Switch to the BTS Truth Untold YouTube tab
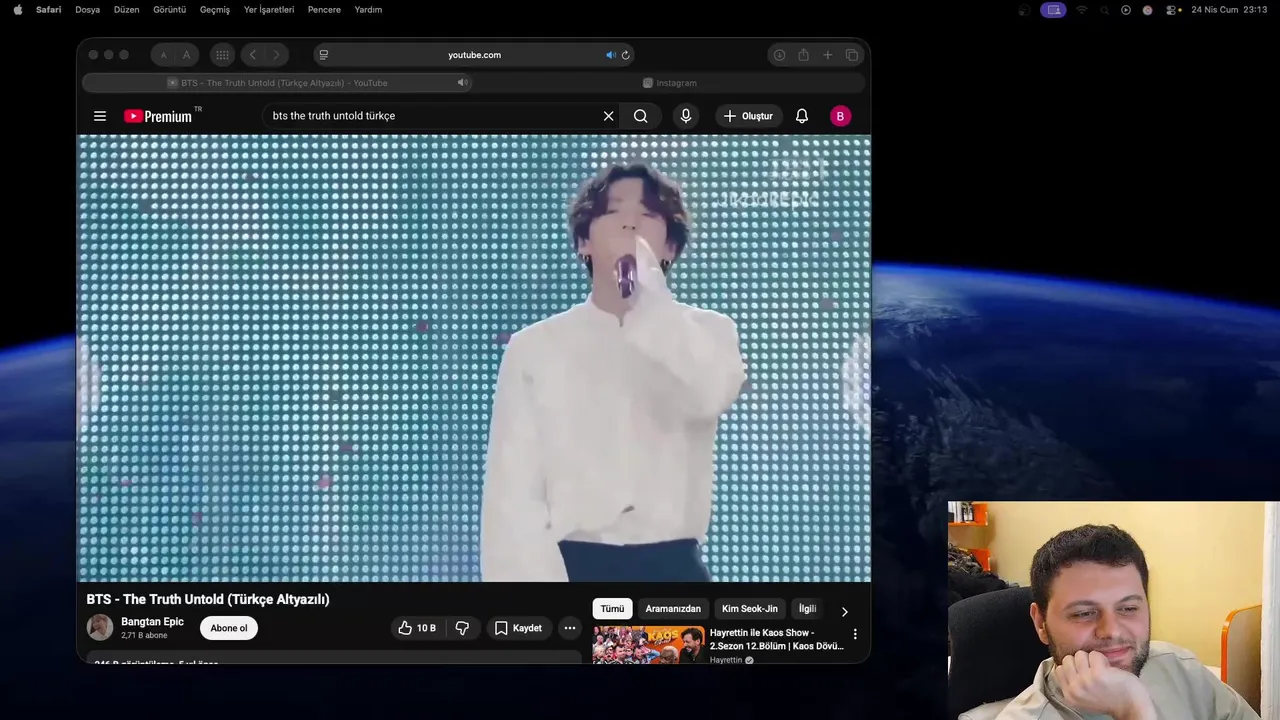 [277, 83]
